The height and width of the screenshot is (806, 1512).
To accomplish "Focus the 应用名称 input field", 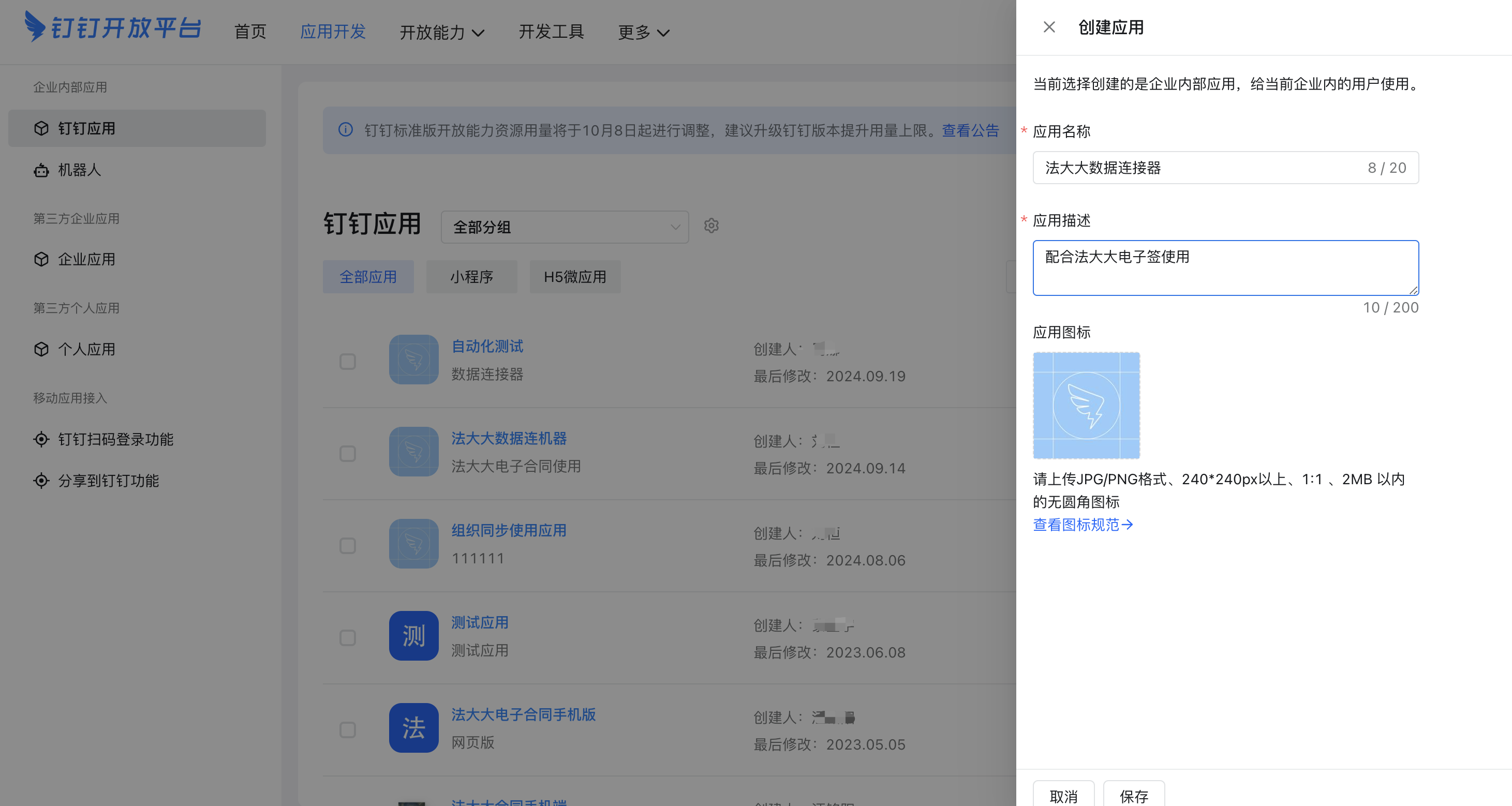I will (x=1225, y=168).
